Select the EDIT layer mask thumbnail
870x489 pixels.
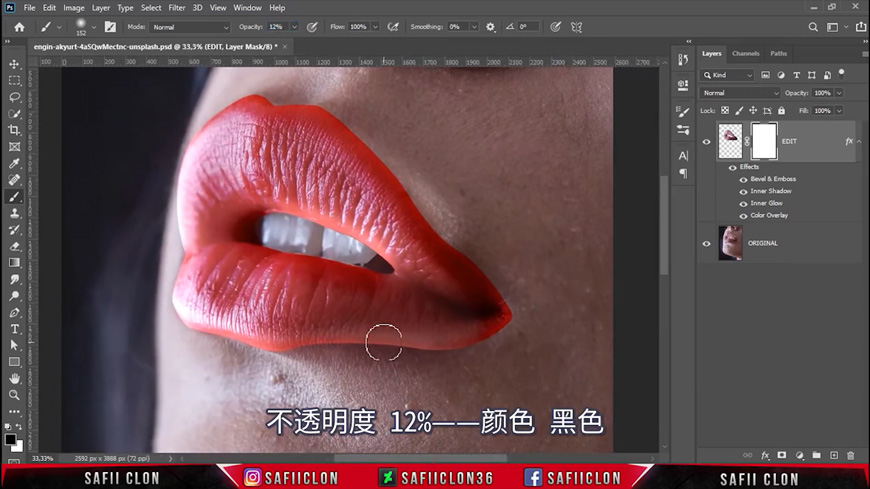point(764,141)
